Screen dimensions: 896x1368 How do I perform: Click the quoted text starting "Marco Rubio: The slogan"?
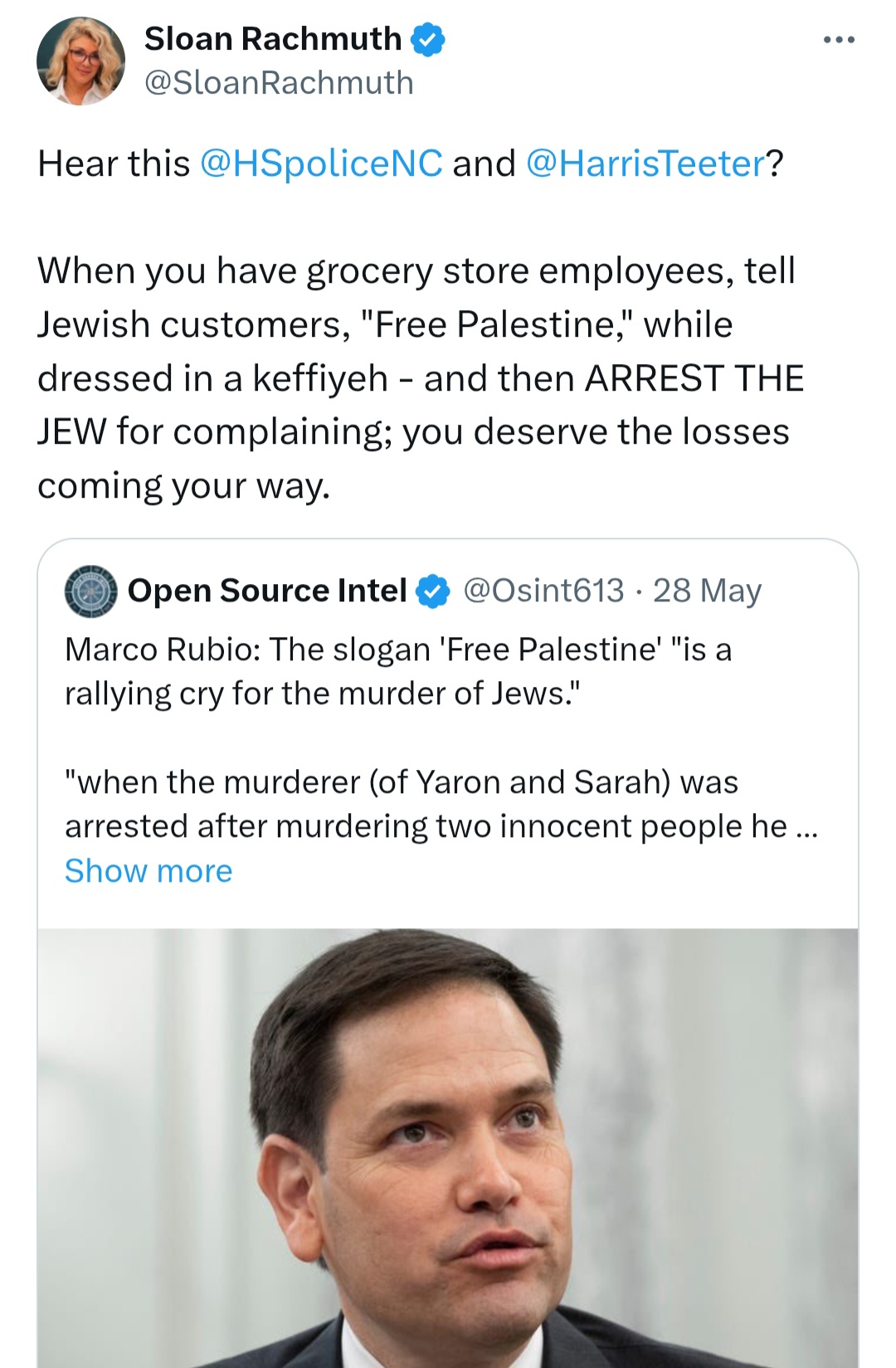398,671
